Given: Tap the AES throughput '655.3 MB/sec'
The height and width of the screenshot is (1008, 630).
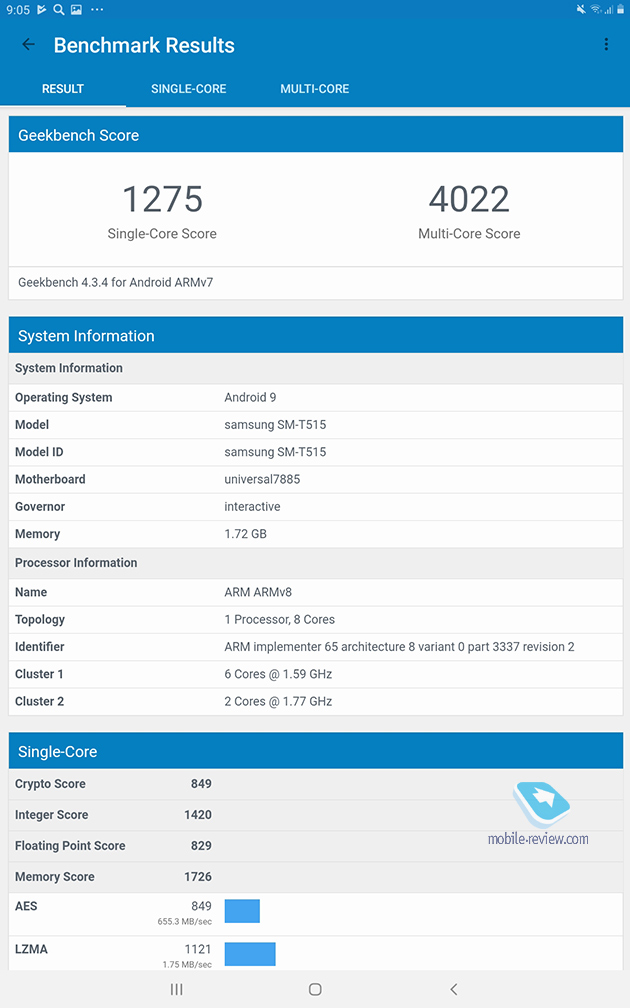Looking at the screenshot, I should pyautogui.click(x=184, y=921).
